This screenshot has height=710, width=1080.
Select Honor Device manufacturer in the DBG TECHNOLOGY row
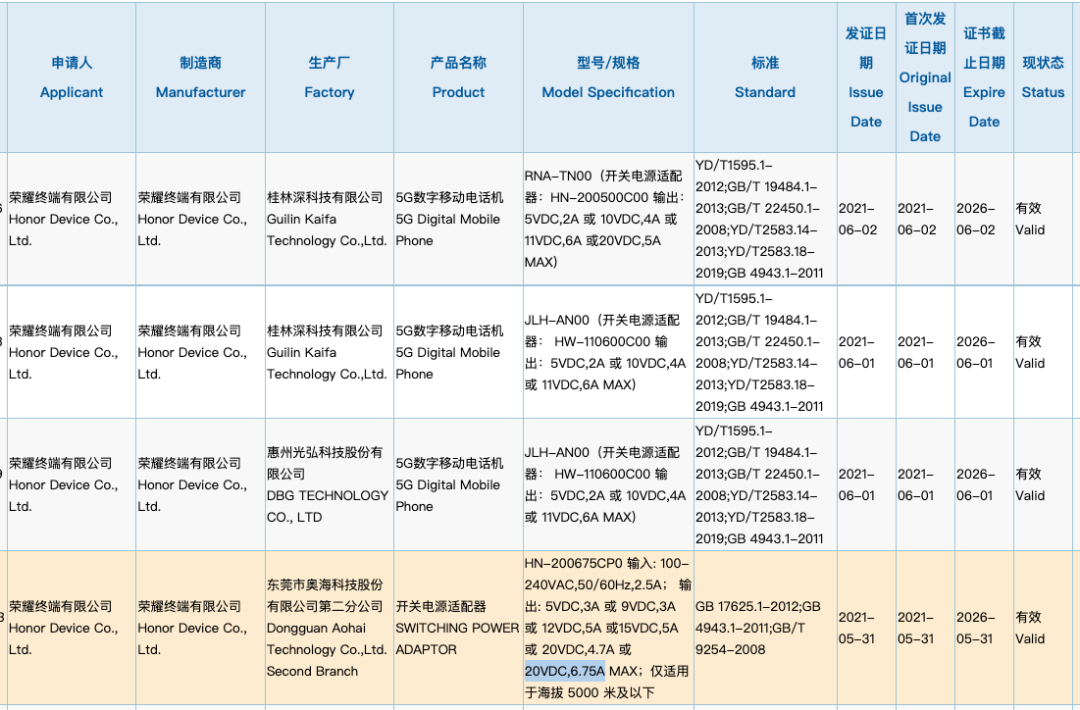click(200, 484)
